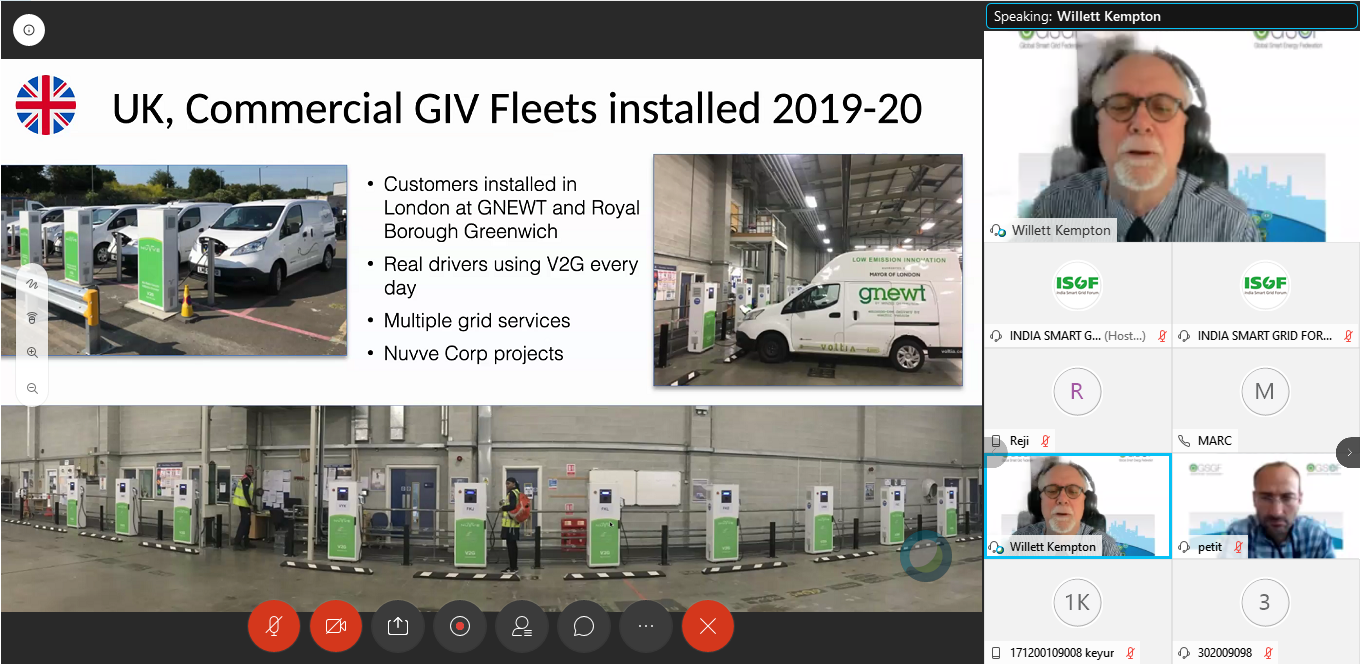Click mobile device icon beside 171200109008 keyur
The image size is (1360, 664).
coord(996,653)
